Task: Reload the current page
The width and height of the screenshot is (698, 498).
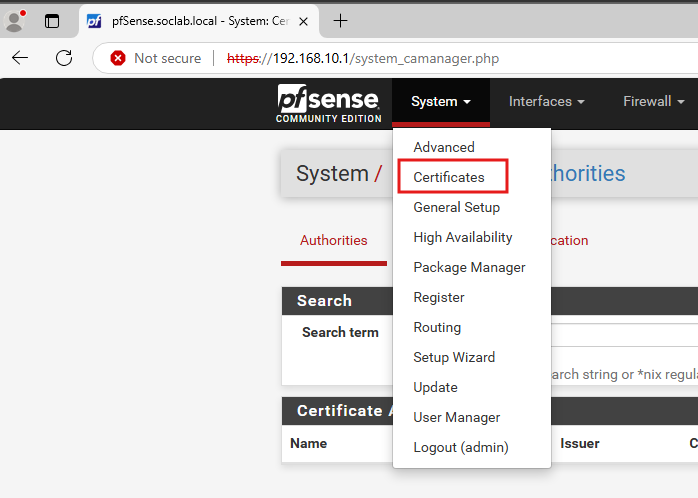Action: pyautogui.click(x=64, y=58)
